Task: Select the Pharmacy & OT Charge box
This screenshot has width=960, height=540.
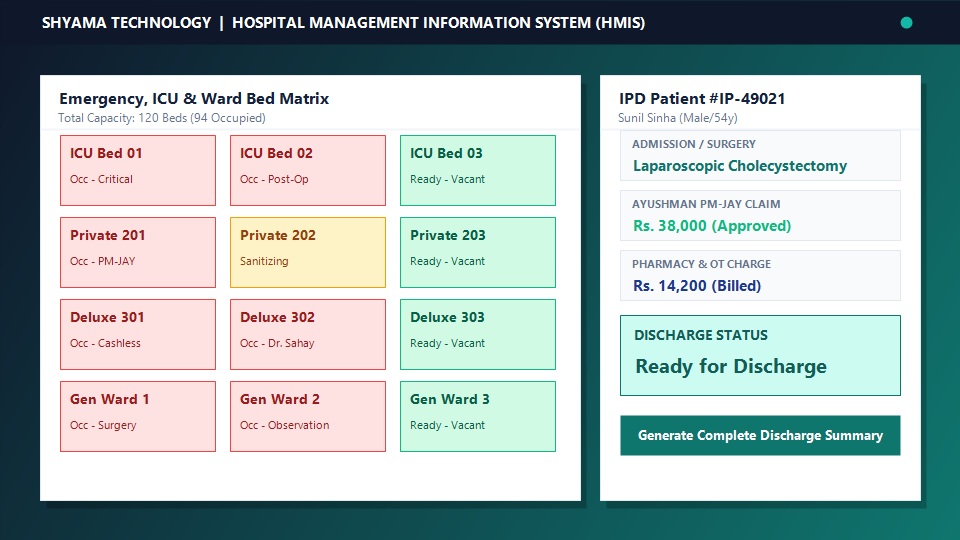Action: (x=760, y=276)
